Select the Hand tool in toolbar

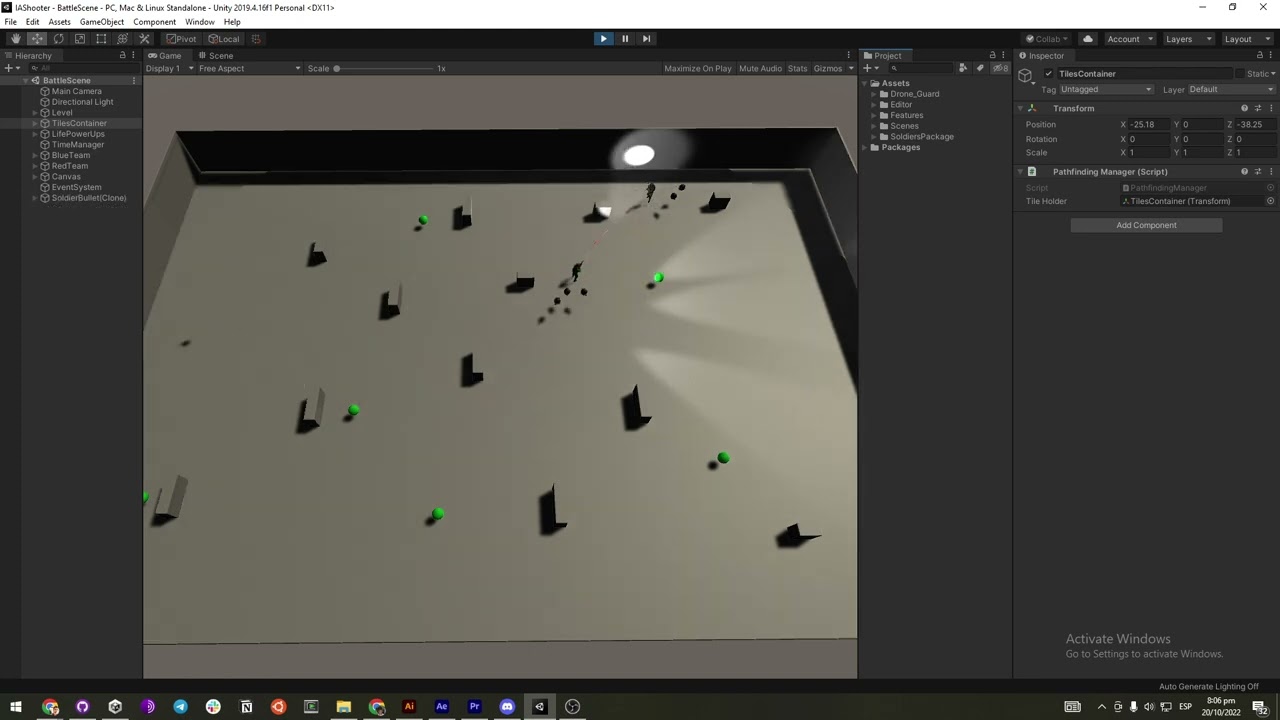[x=15, y=39]
